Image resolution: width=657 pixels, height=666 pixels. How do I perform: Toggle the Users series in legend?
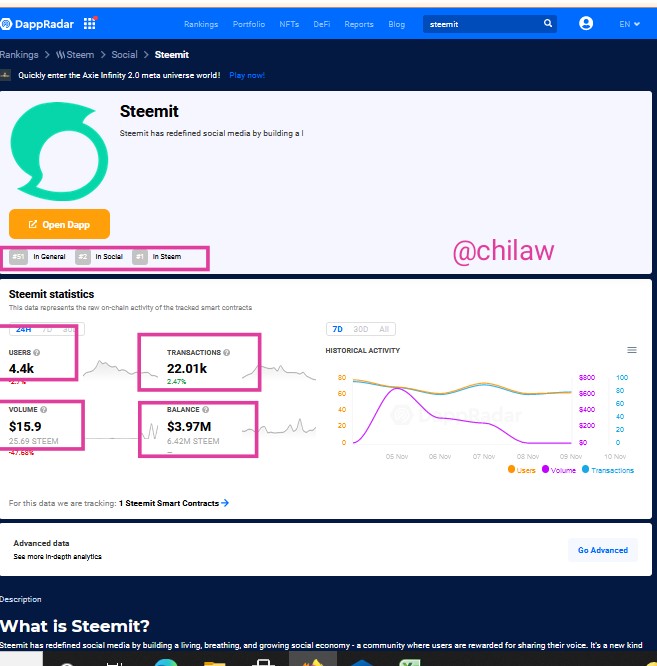pyautogui.click(x=522, y=470)
